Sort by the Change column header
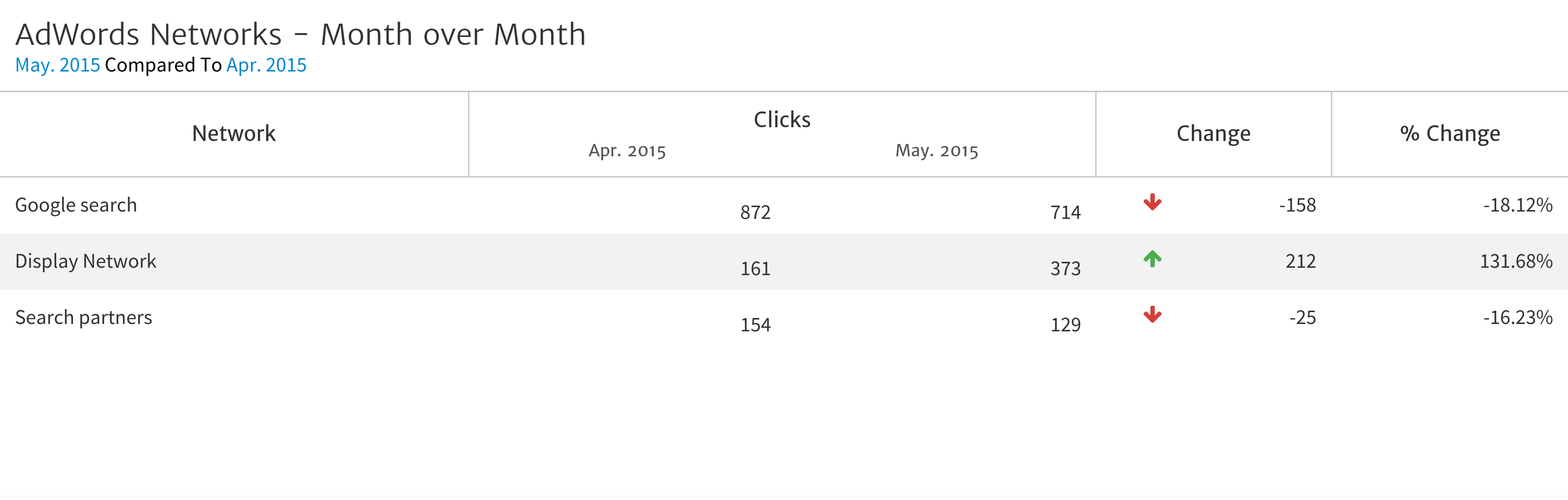The image size is (1568, 500). (x=1213, y=133)
